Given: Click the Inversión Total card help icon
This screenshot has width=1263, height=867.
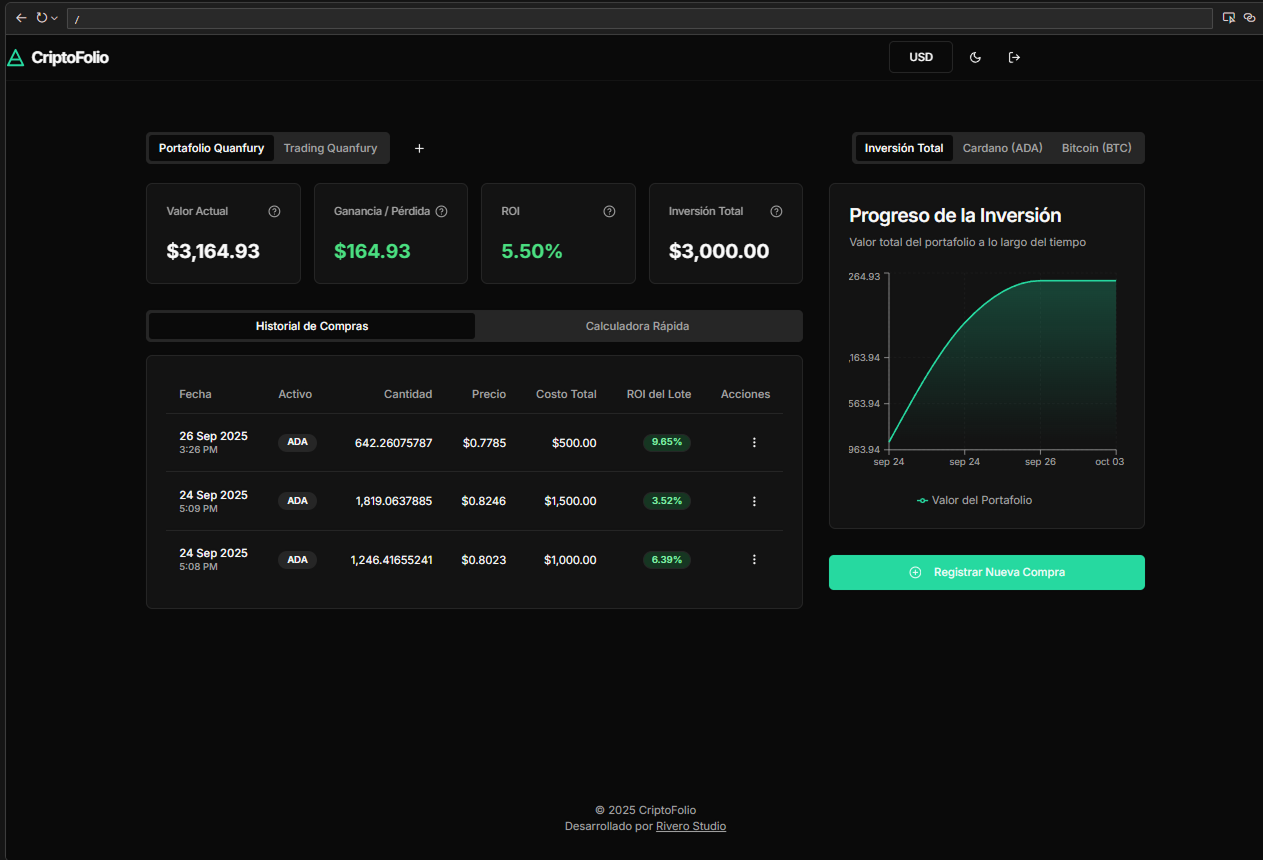Looking at the screenshot, I should tap(776, 212).
